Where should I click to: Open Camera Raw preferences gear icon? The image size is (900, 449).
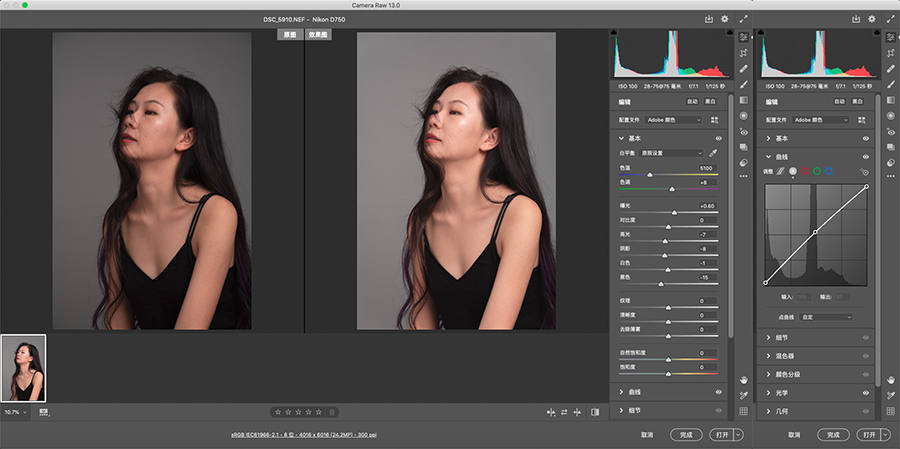(x=724, y=18)
